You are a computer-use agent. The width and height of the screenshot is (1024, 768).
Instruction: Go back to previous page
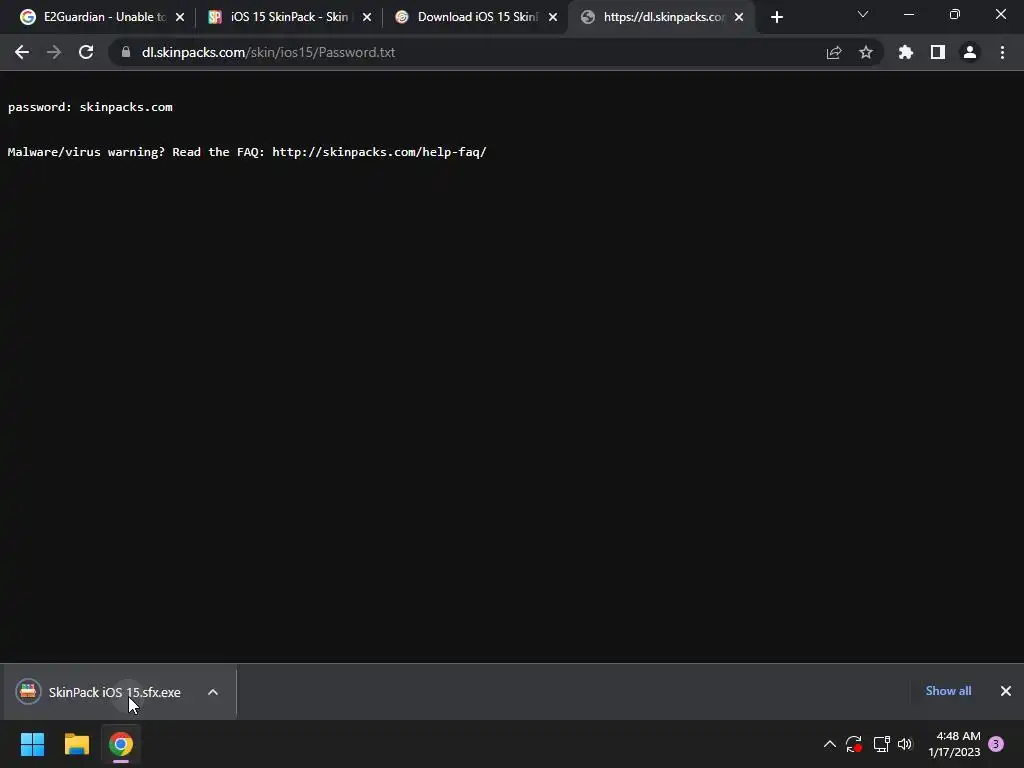click(x=22, y=52)
